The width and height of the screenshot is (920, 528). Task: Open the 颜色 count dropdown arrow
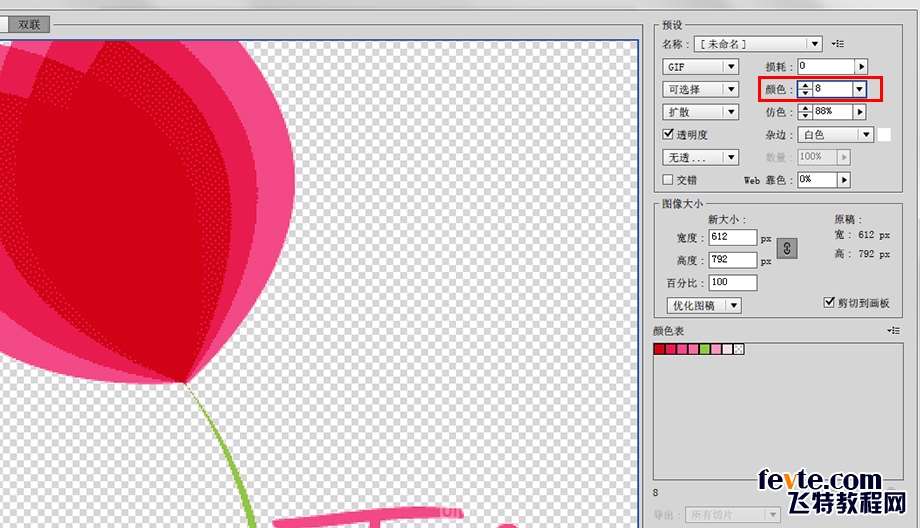coord(860,89)
